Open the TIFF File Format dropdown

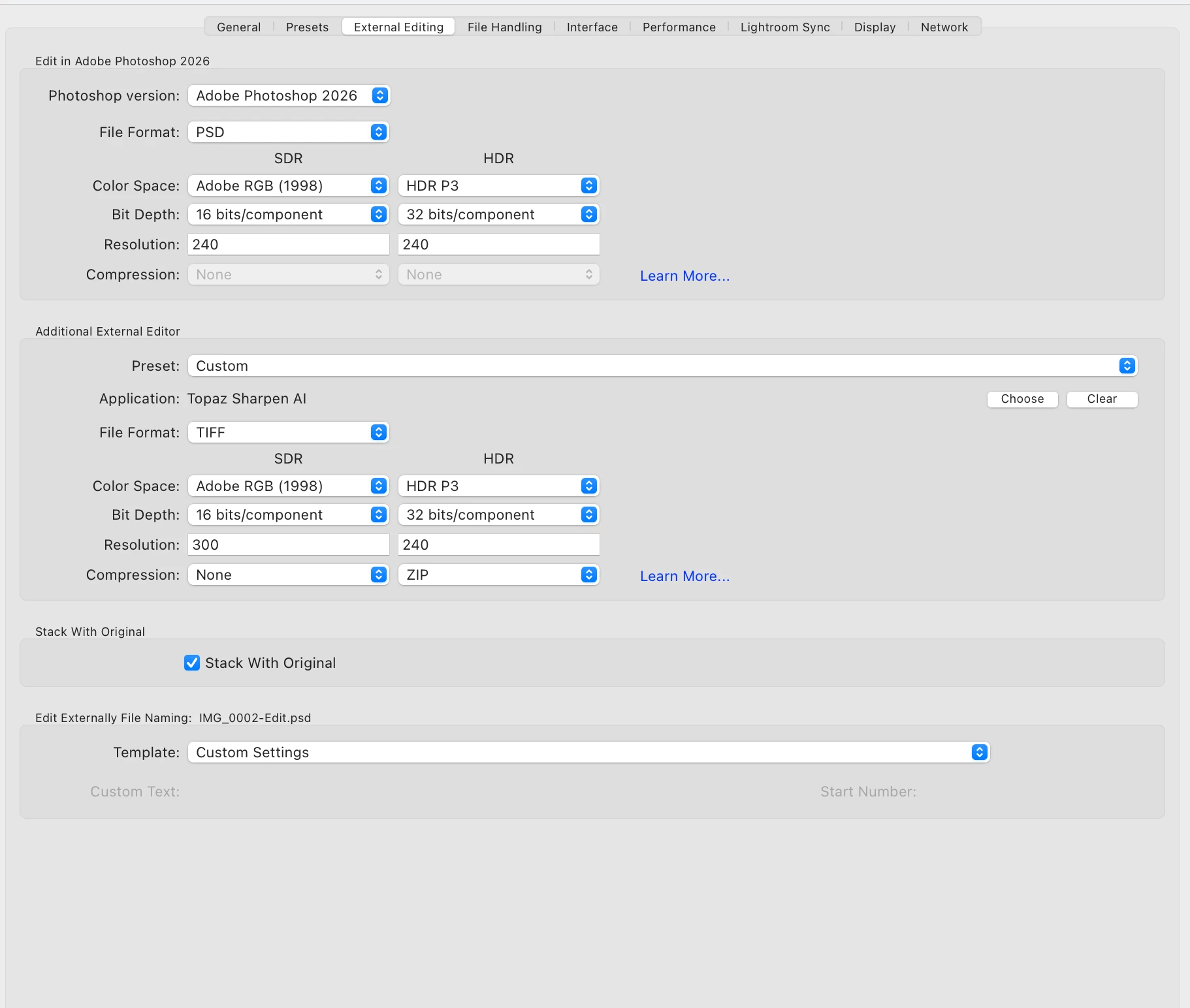click(289, 432)
